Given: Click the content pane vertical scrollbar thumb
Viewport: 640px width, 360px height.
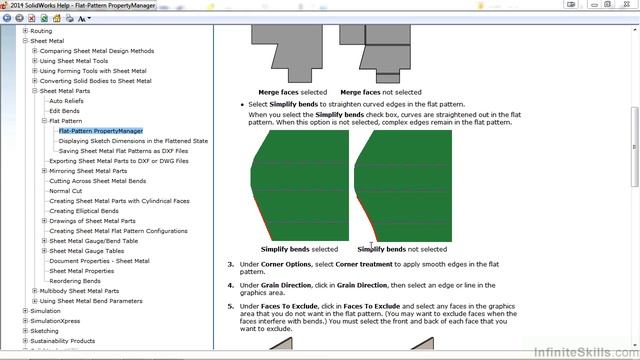Looking at the screenshot, I should pyautogui.click(x=634, y=147).
